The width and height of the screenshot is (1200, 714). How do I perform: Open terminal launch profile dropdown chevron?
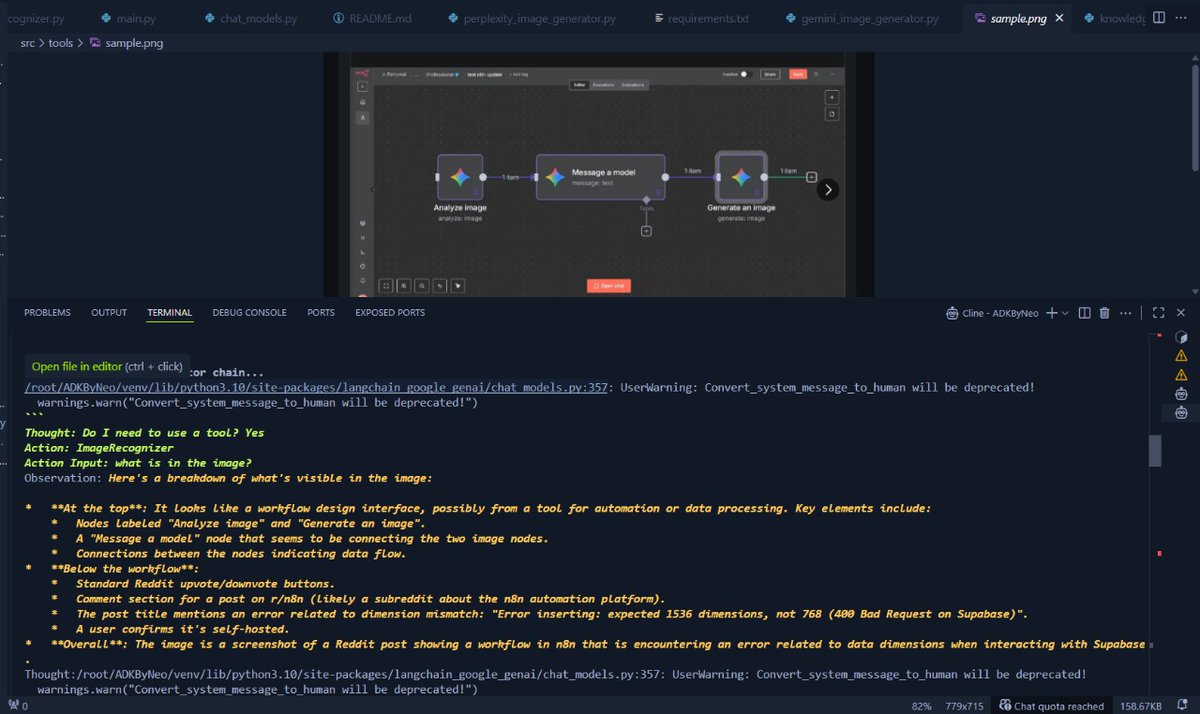click(1065, 313)
